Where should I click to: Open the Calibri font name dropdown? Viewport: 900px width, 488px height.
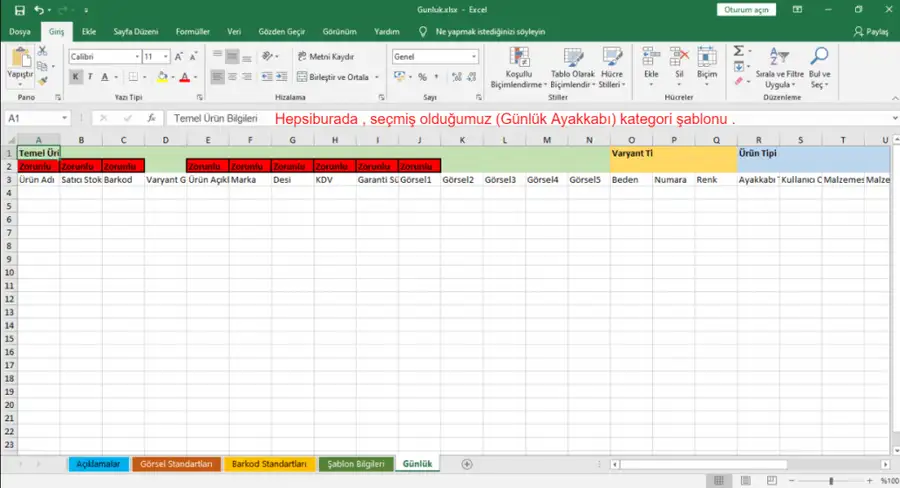(137, 56)
